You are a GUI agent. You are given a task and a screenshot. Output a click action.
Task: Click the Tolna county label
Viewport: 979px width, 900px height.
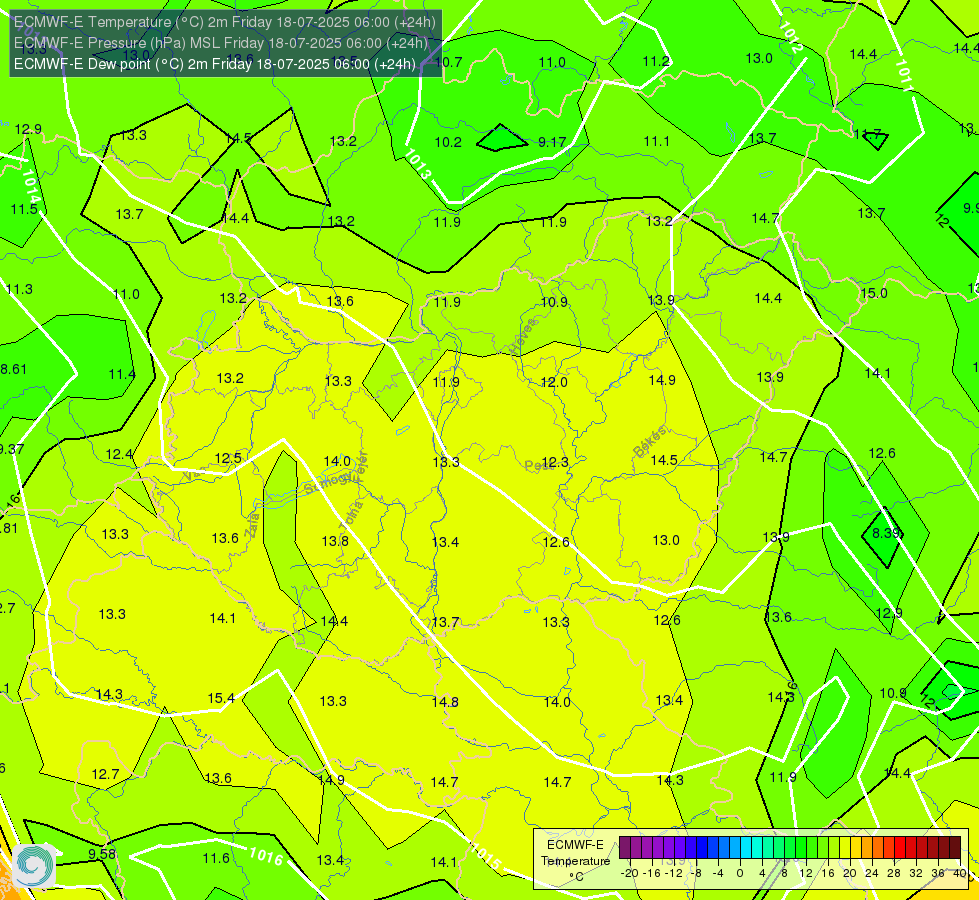(x=350, y=516)
